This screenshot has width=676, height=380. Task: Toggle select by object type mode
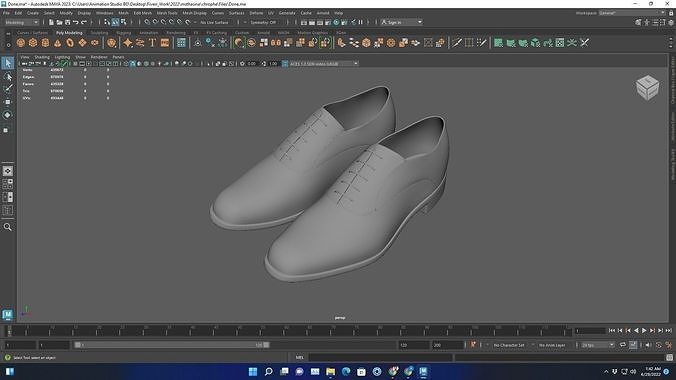pyautogui.click(x=115, y=22)
